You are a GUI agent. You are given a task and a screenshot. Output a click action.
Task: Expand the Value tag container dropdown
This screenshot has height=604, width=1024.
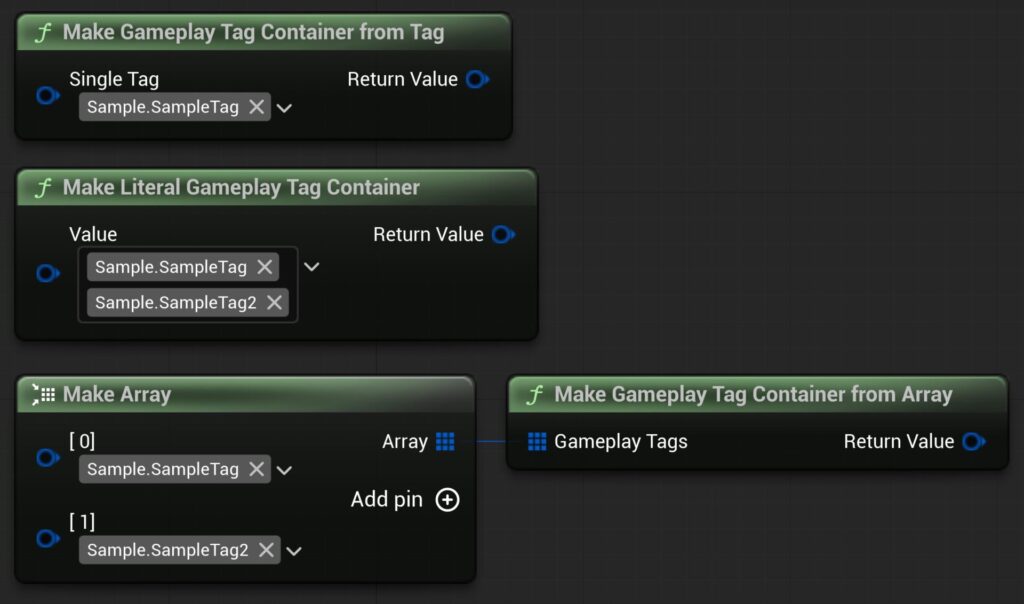[x=312, y=267]
